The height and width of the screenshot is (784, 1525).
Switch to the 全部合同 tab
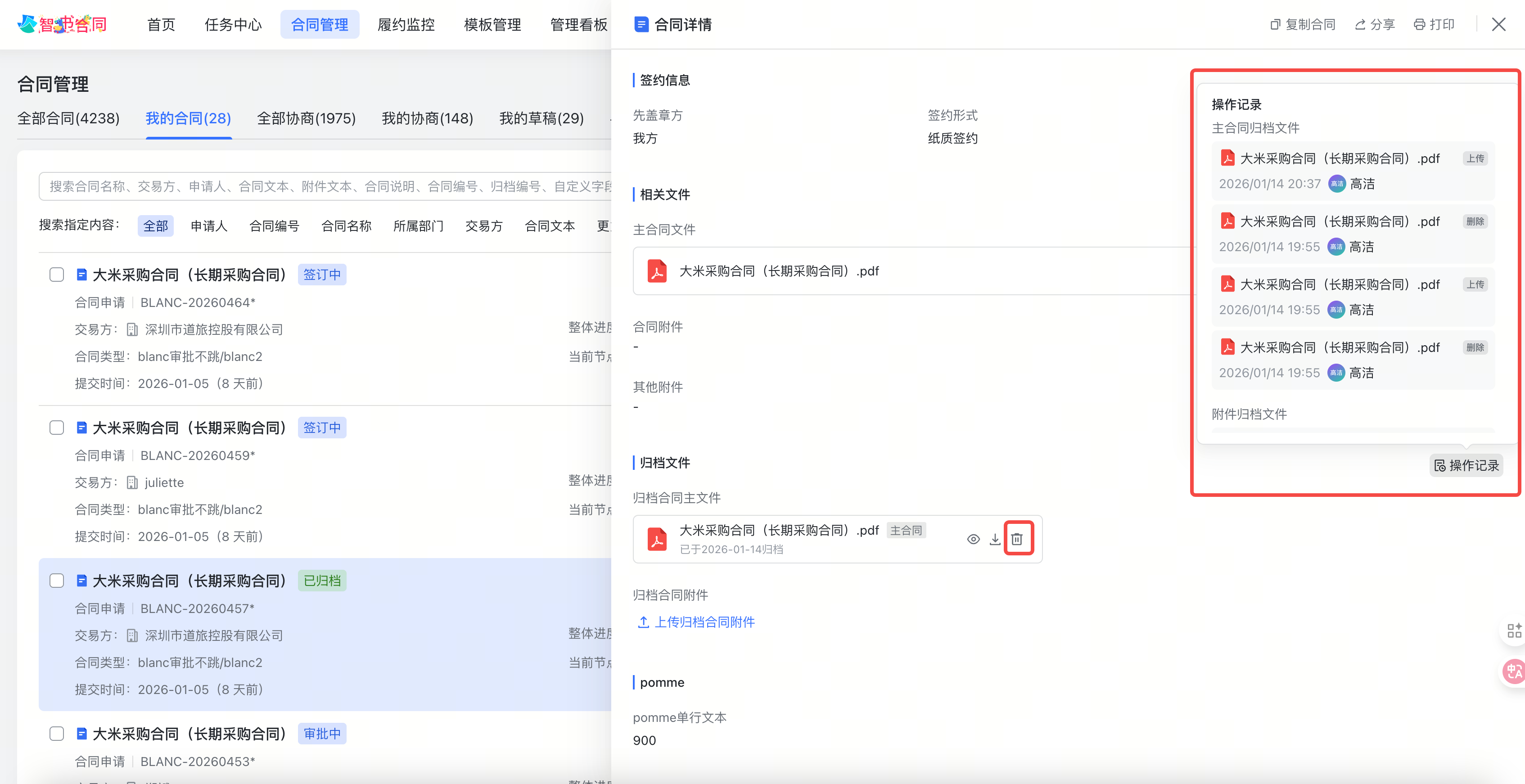click(69, 118)
